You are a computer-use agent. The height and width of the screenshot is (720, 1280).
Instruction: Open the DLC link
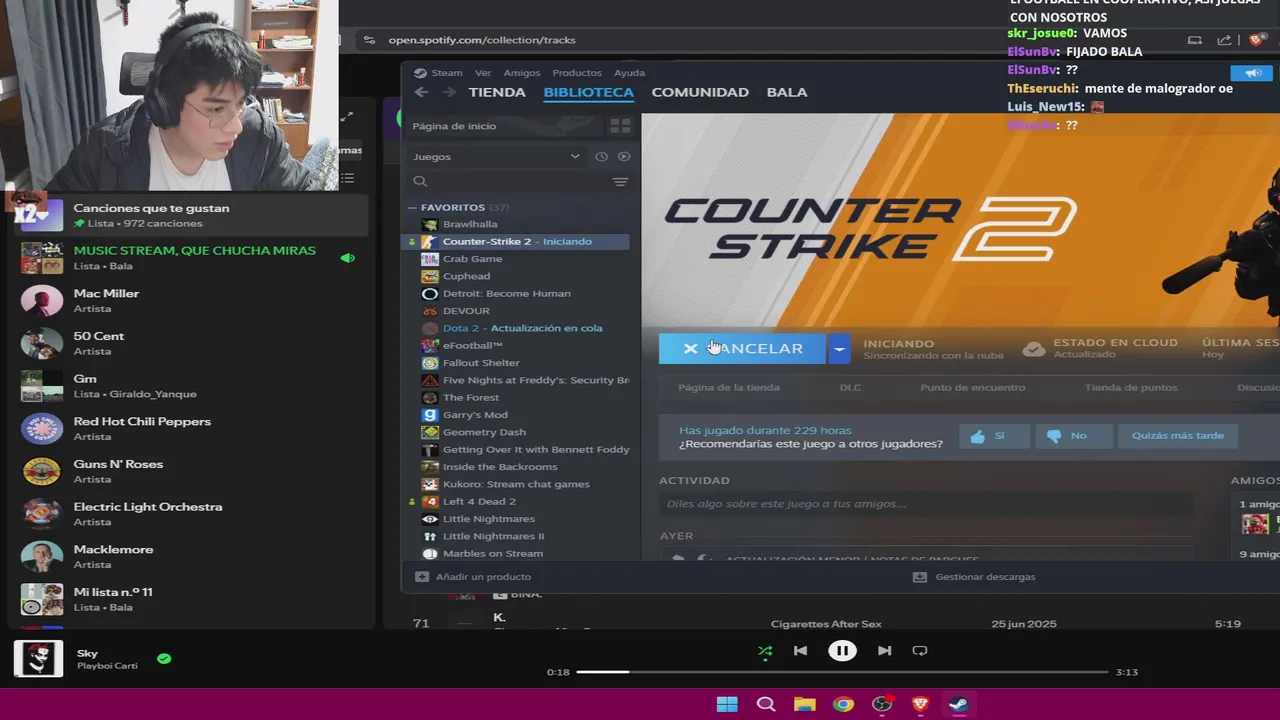tap(850, 388)
